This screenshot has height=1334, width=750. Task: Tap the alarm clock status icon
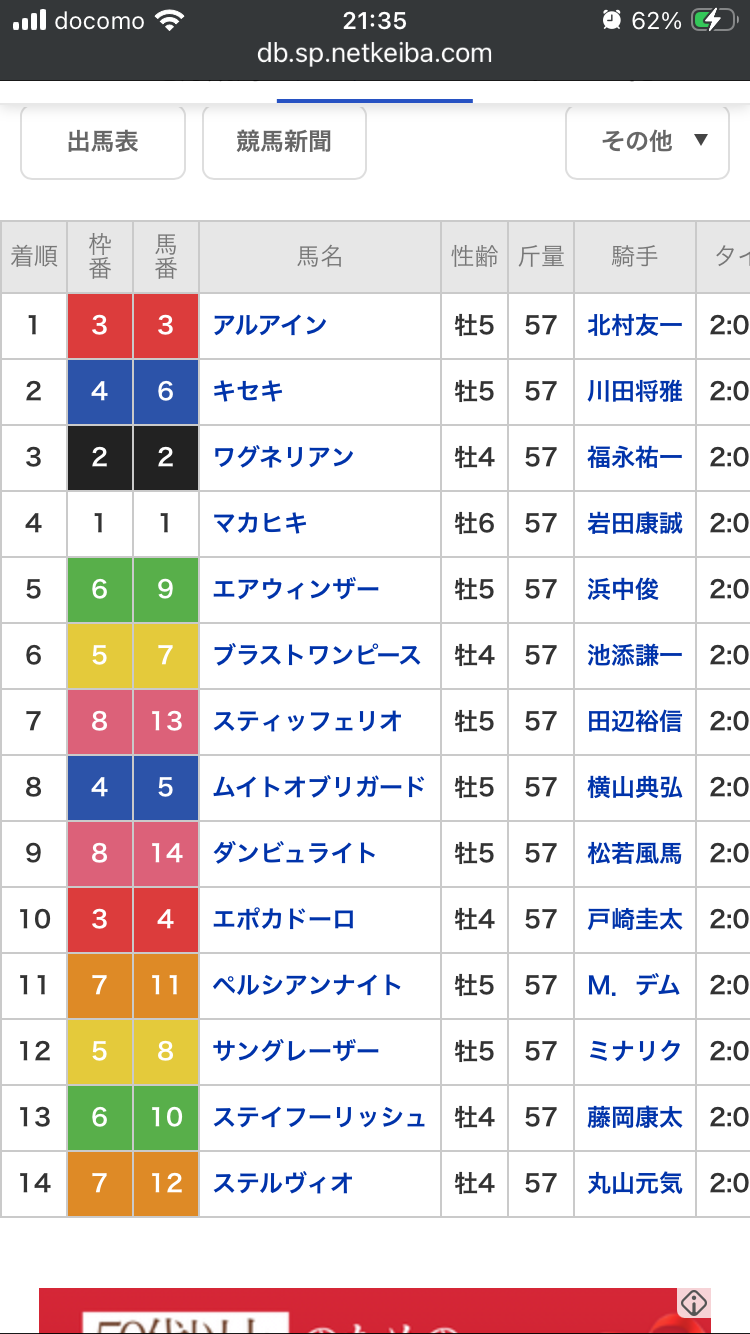(611, 21)
